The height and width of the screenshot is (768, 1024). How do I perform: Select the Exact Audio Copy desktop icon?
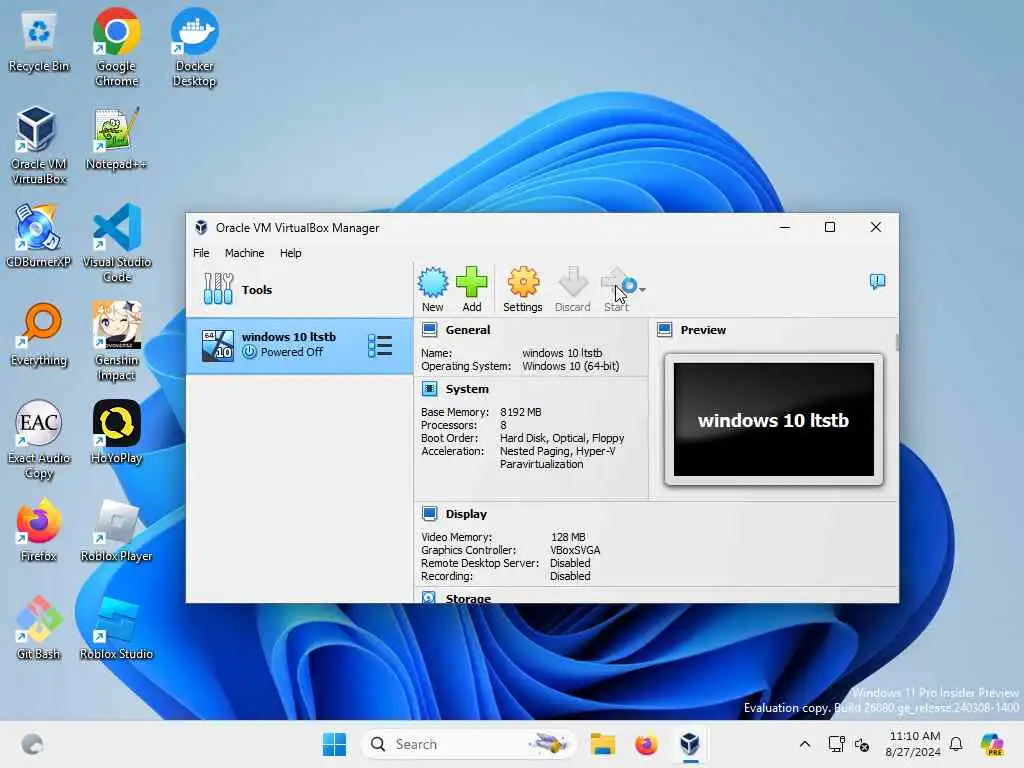tap(39, 440)
